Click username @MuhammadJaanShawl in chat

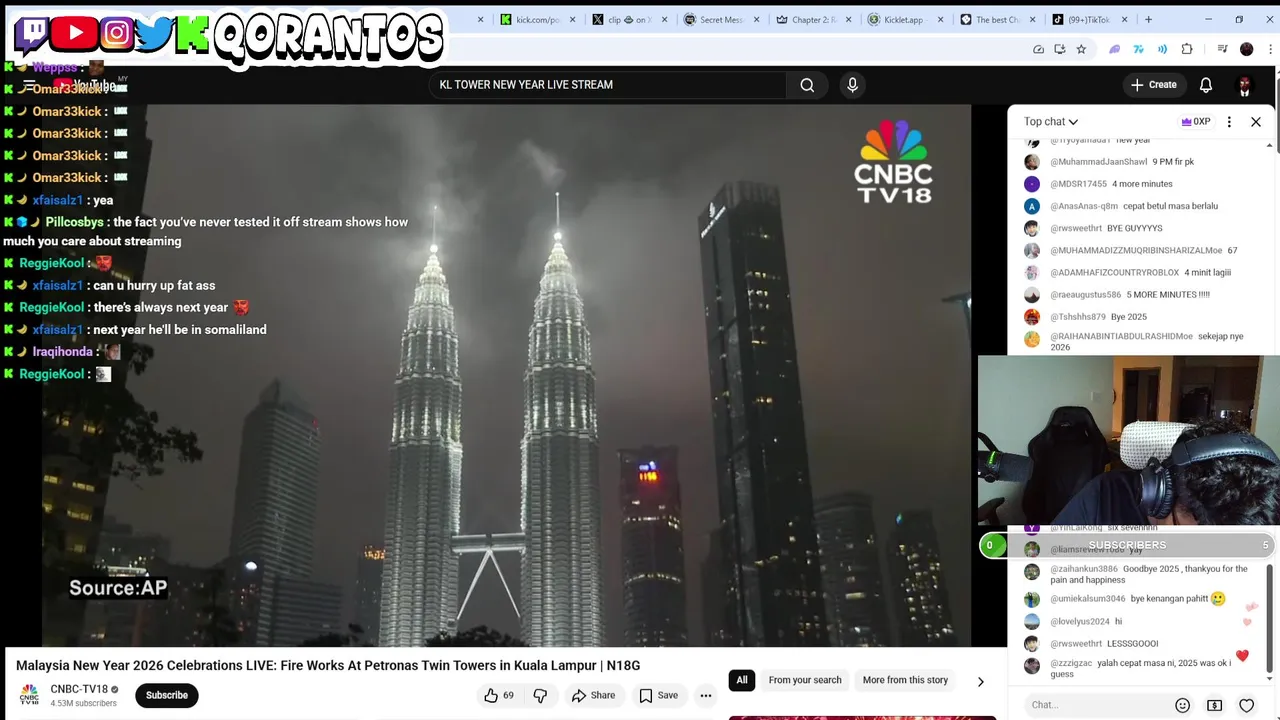pyautogui.click(x=1098, y=162)
